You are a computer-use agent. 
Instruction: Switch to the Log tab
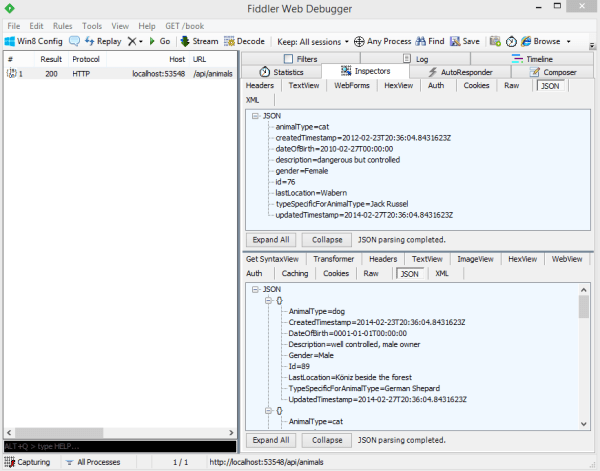(x=416, y=59)
